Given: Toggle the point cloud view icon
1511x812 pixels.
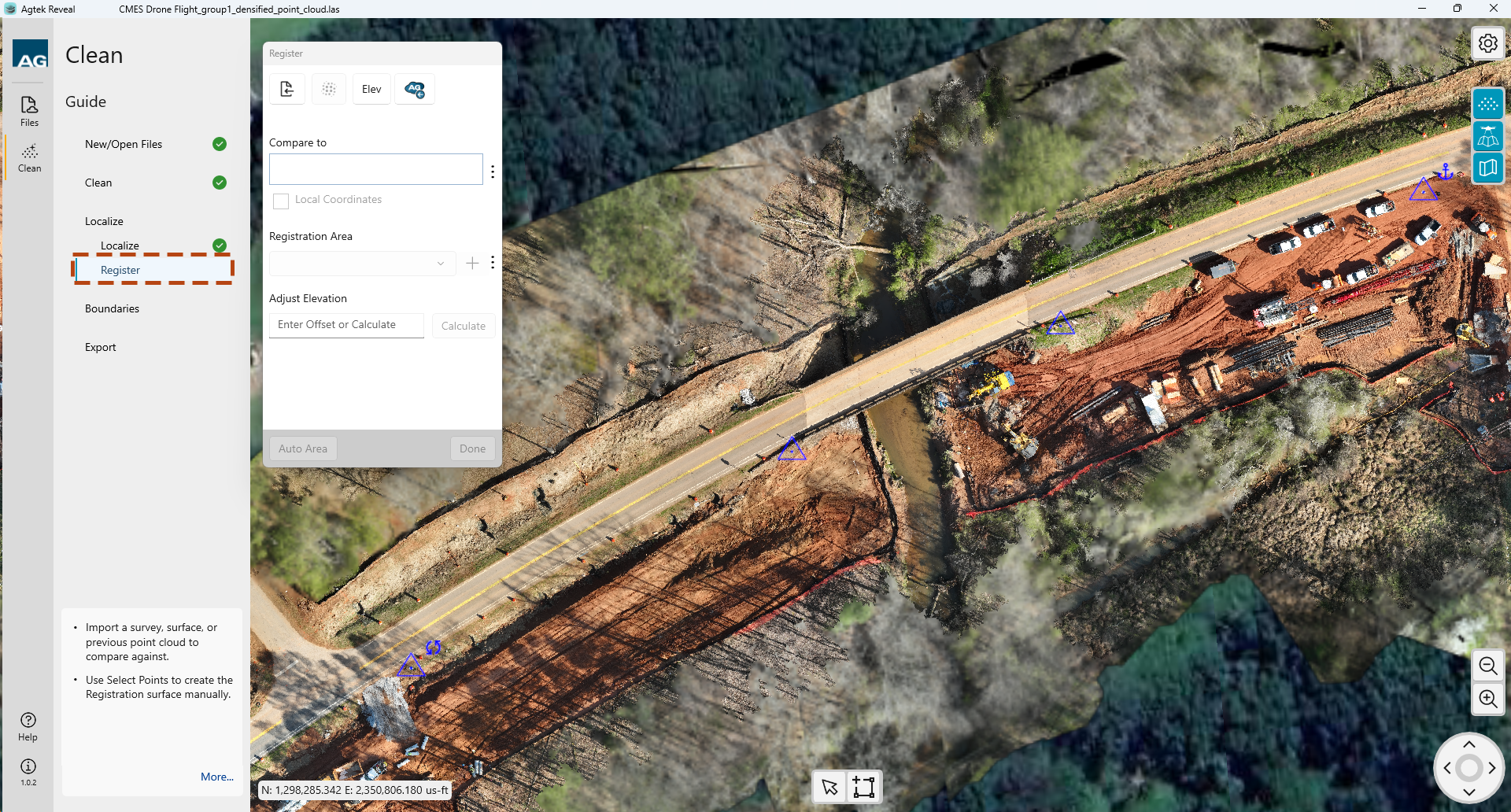Looking at the screenshot, I should pos(1487,104).
